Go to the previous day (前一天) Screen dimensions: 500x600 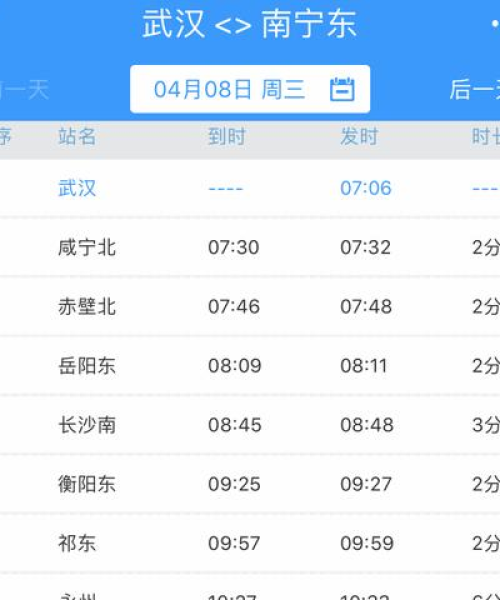pyautogui.click(x=24, y=90)
